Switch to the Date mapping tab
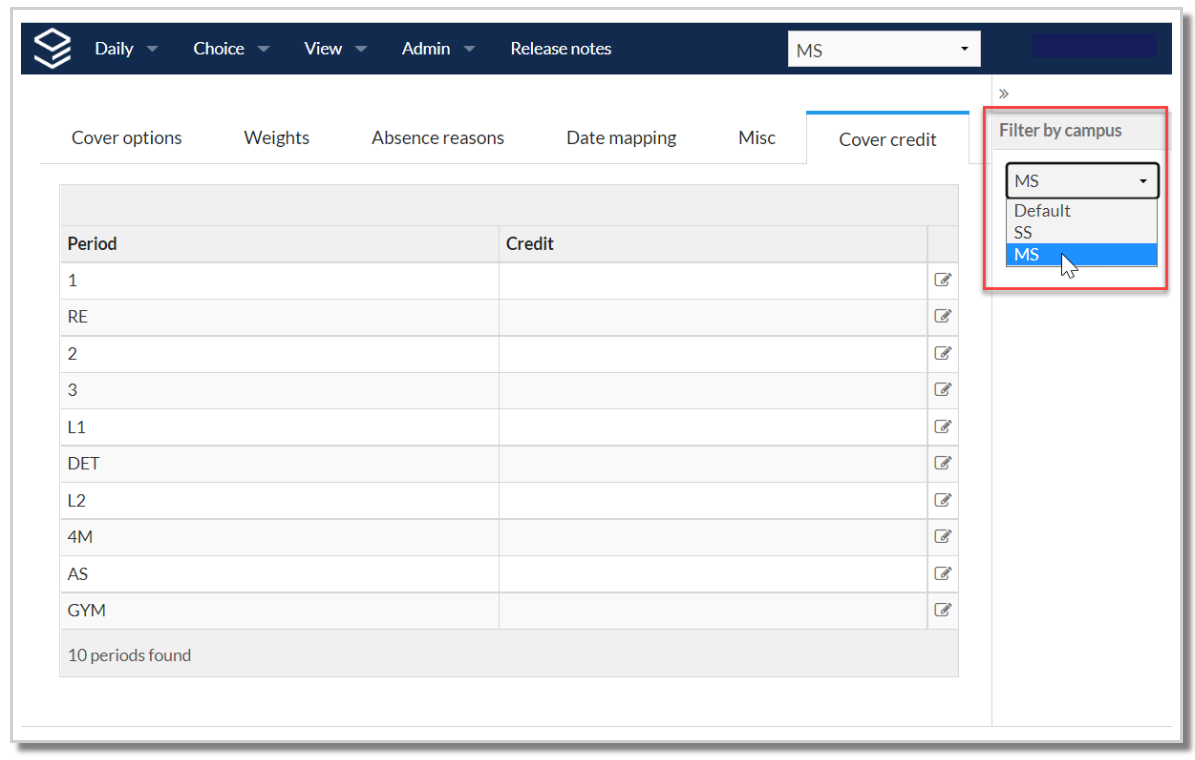This screenshot has width=1195, height=760. [621, 138]
